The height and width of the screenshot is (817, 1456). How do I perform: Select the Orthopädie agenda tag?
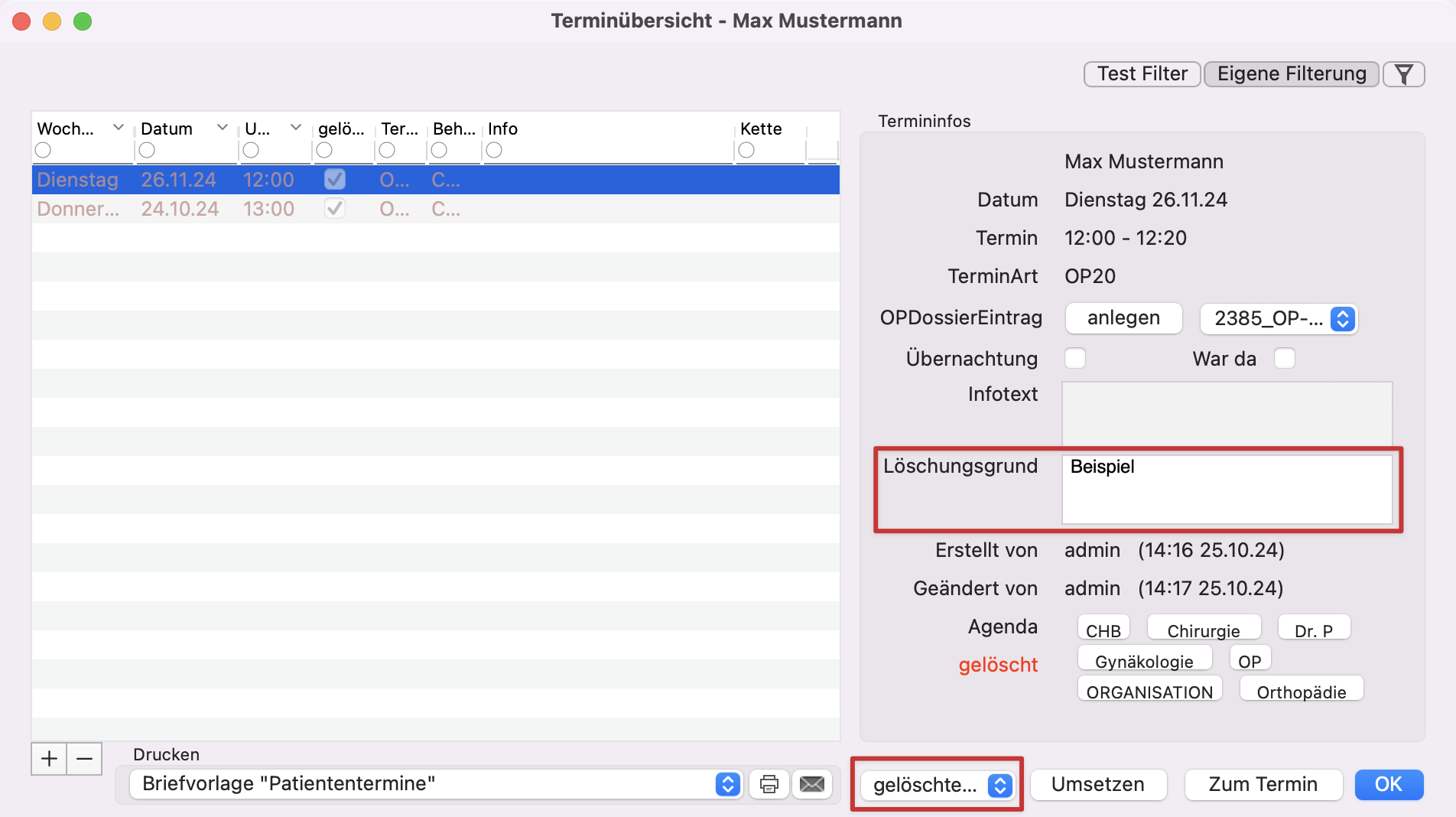1302,690
